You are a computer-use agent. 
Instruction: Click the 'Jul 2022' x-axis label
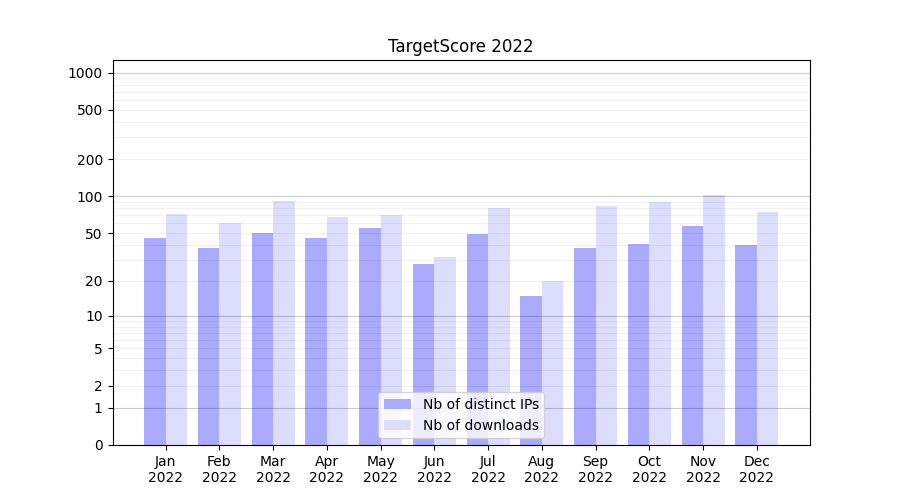(x=488, y=469)
